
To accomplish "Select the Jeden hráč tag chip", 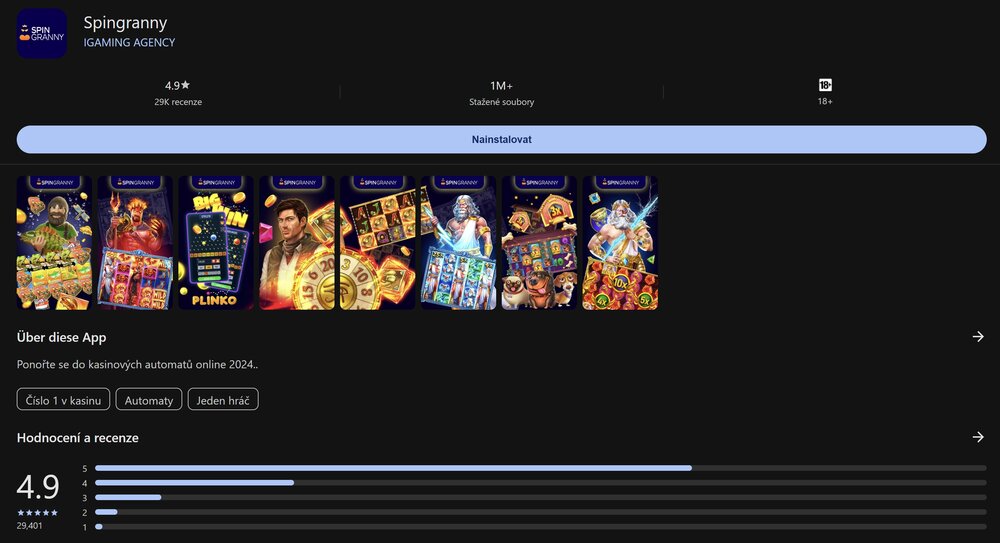I will point(223,399).
